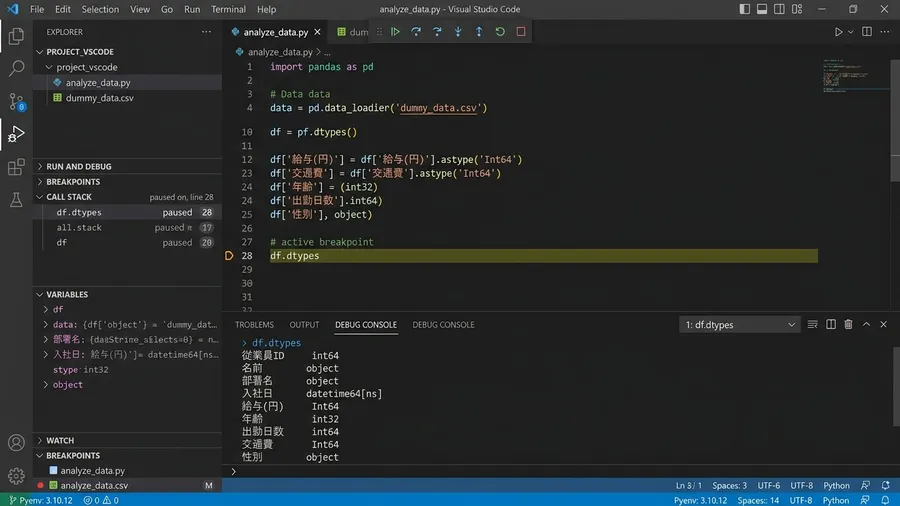Open editor More Actions ellipsis
900x506 pixels.
(x=885, y=32)
